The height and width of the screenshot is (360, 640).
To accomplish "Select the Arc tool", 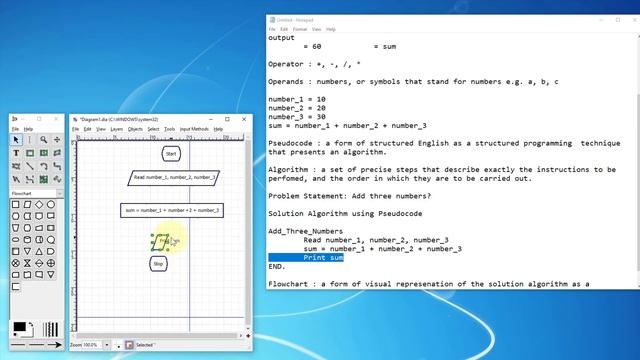I will (x=43, y=166).
